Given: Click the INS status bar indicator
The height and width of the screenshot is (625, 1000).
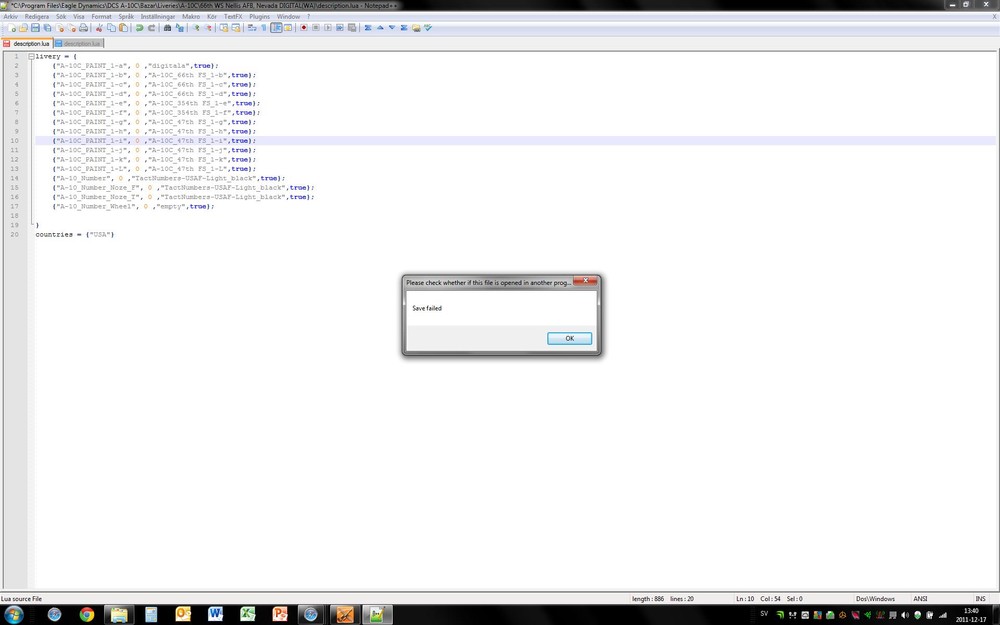Looking at the screenshot, I should (x=980, y=599).
